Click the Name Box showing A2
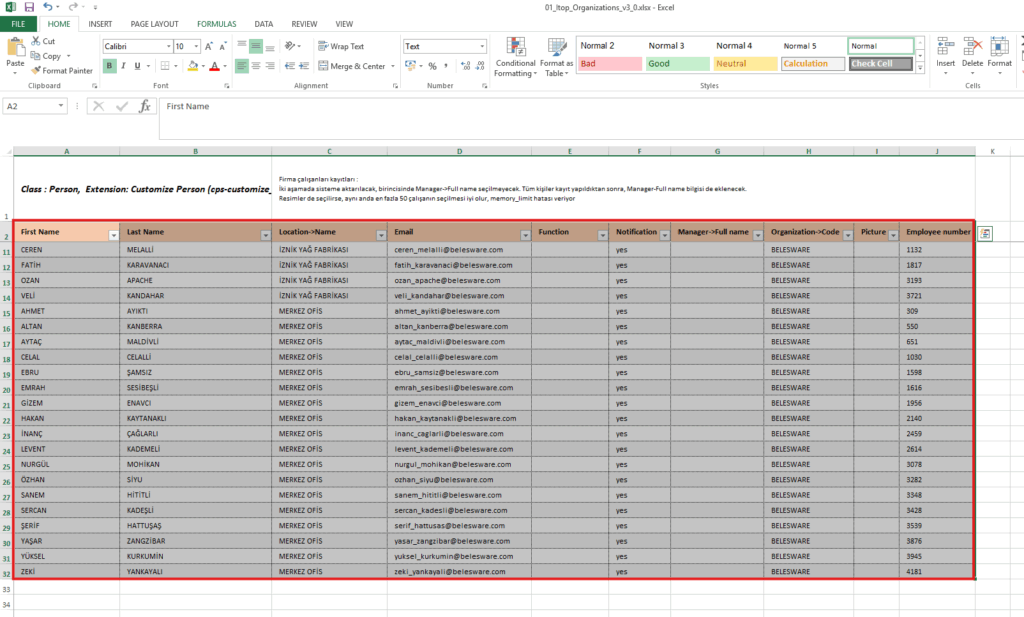This screenshot has width=1024, height=617. pyautogui.click(x=35, y=106)
